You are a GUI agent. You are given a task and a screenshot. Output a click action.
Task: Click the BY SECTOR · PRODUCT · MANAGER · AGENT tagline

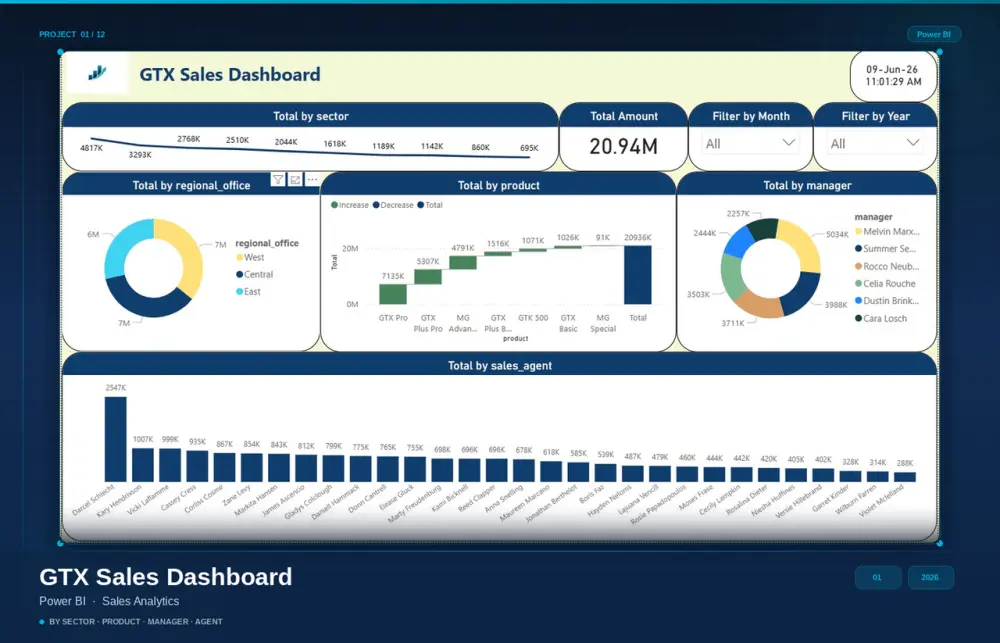tap(136, 621)
